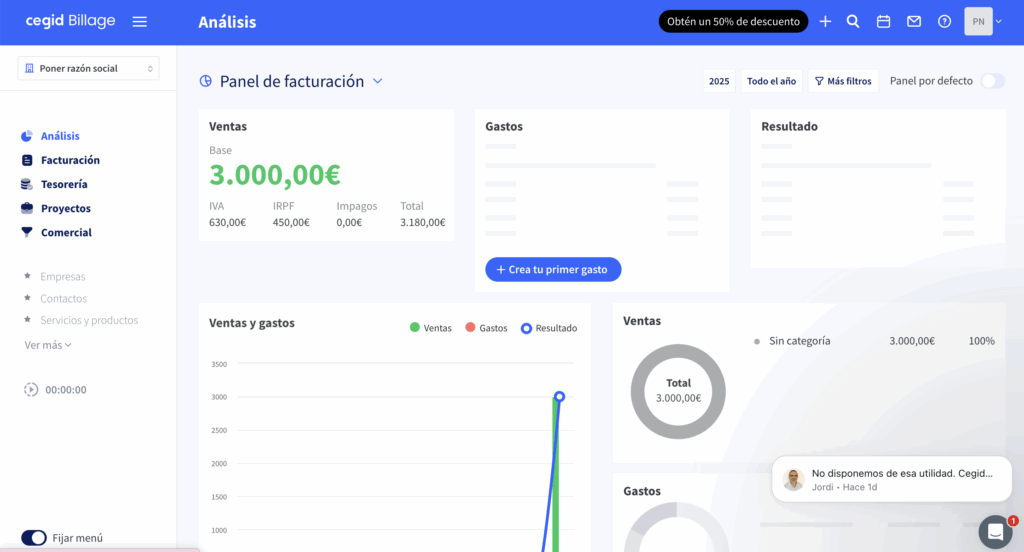Open the calendar icon in header
Screen dimensions: 1024x552
coord(884,22)
